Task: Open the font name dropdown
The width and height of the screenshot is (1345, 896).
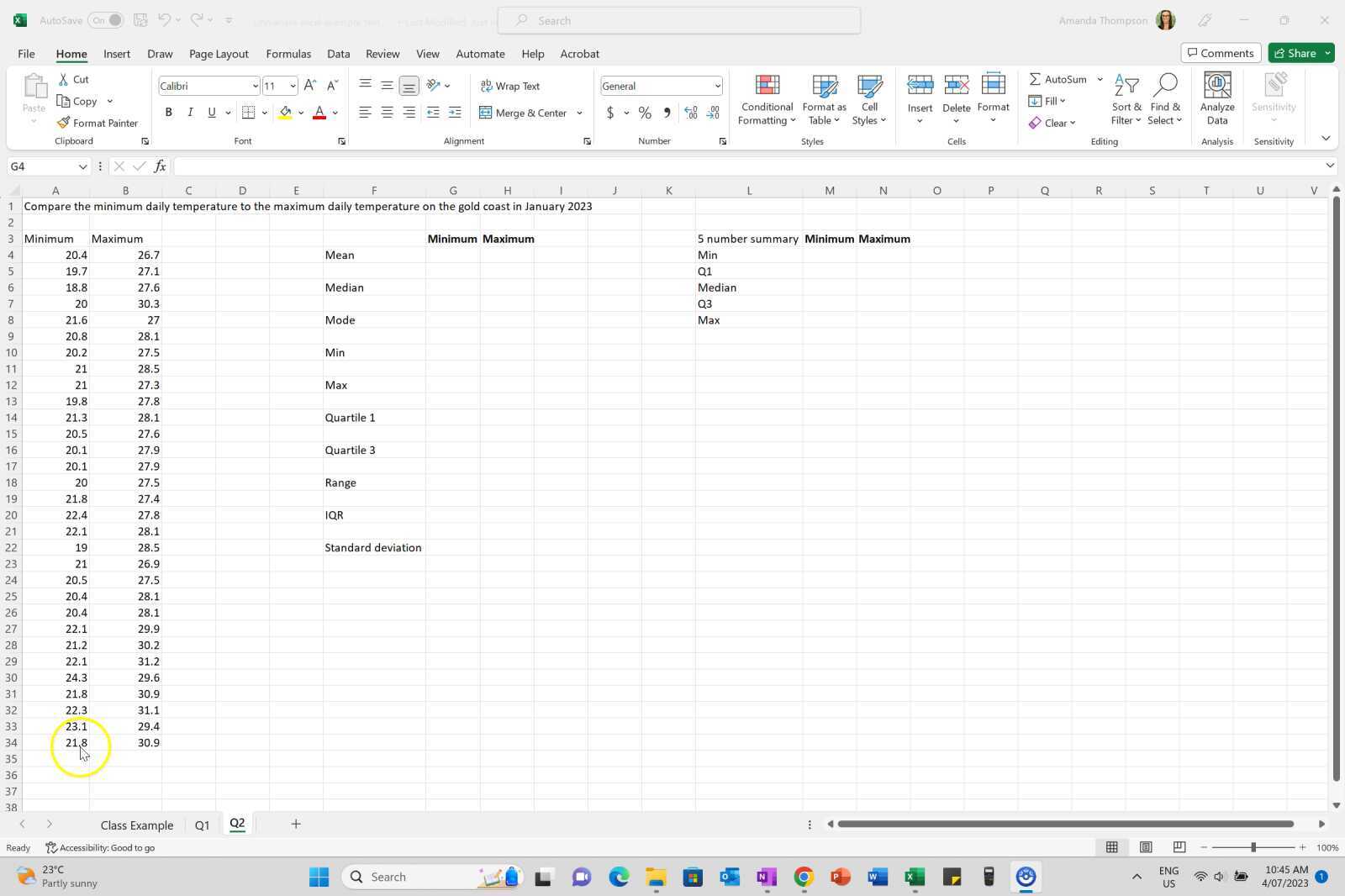Action: [255, 86]
